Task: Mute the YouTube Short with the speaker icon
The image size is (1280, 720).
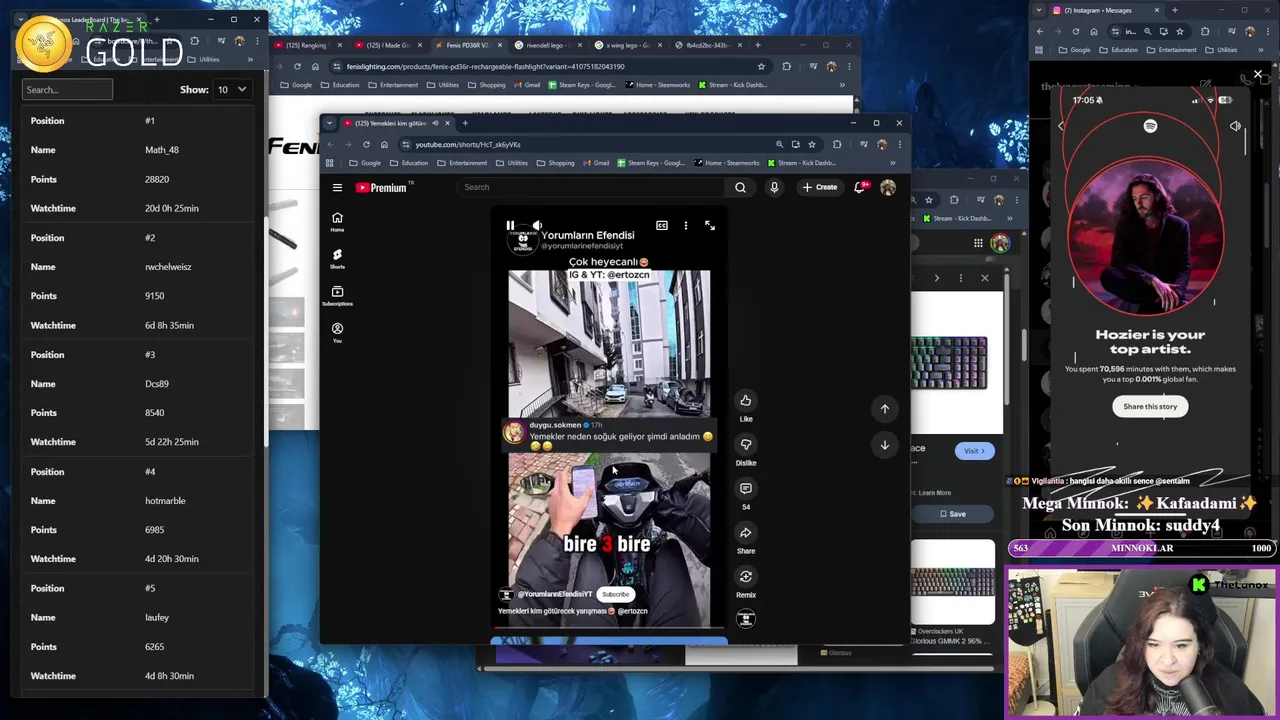Action: coord(537,226)
